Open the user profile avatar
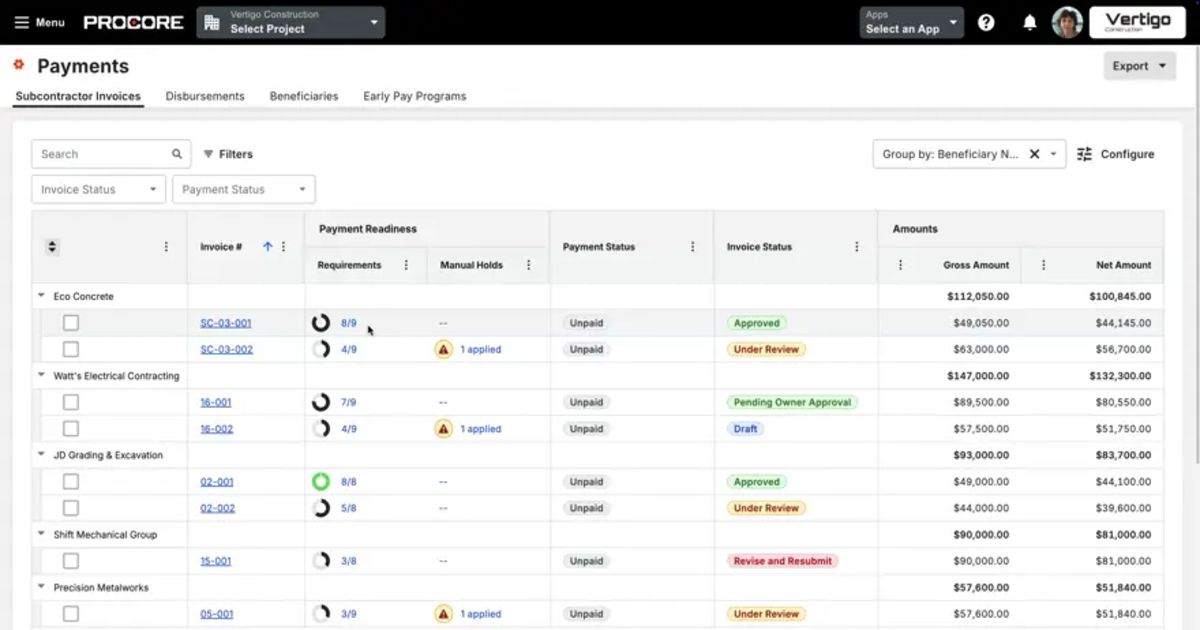 [1067, 22]
